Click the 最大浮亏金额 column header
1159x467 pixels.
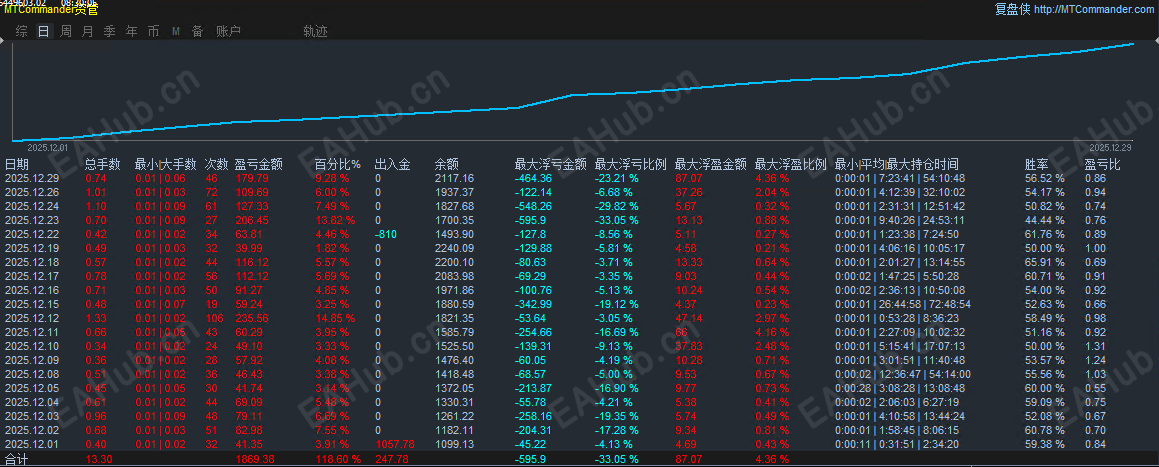[x=551, y=164]
